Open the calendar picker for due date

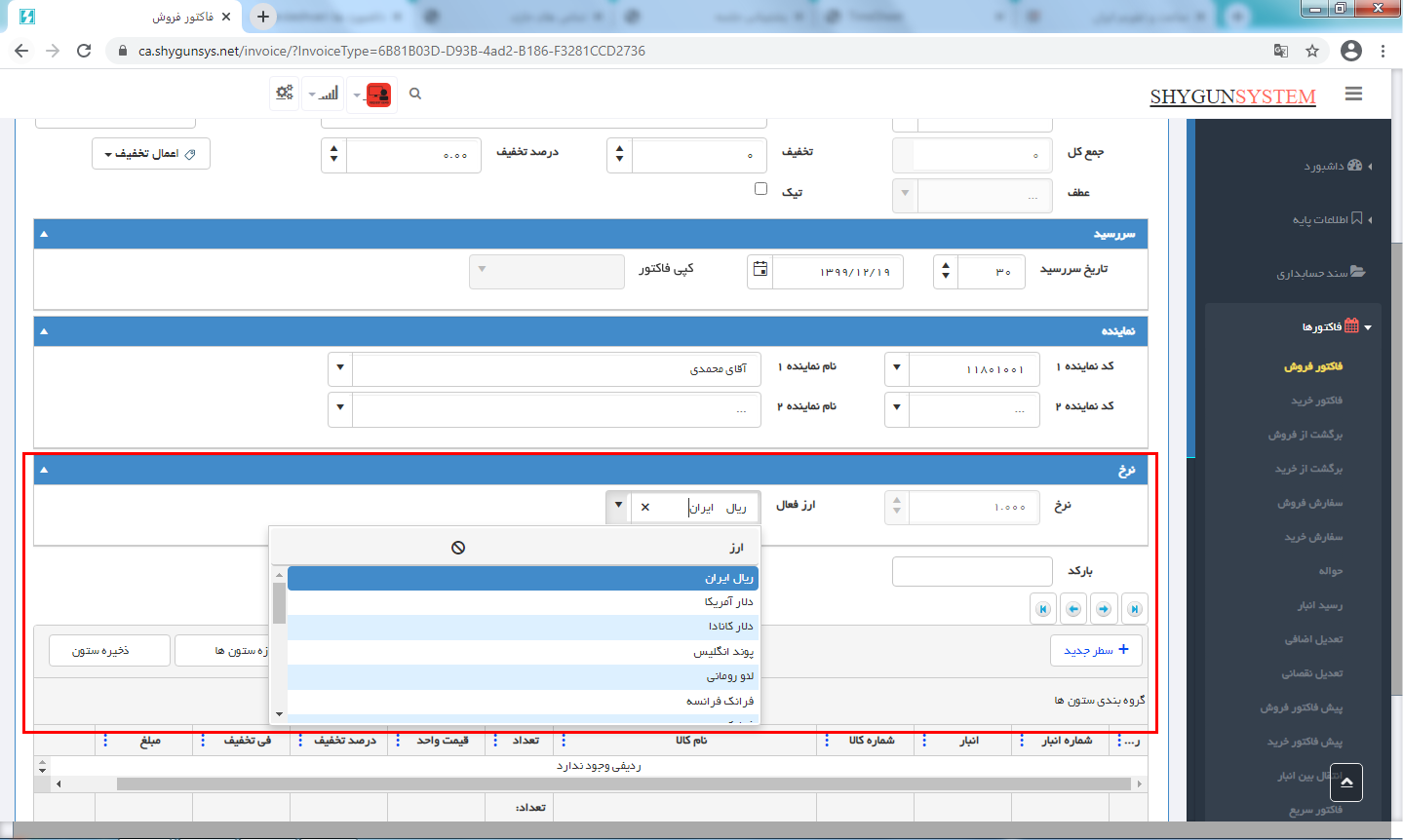pos(760,270)
